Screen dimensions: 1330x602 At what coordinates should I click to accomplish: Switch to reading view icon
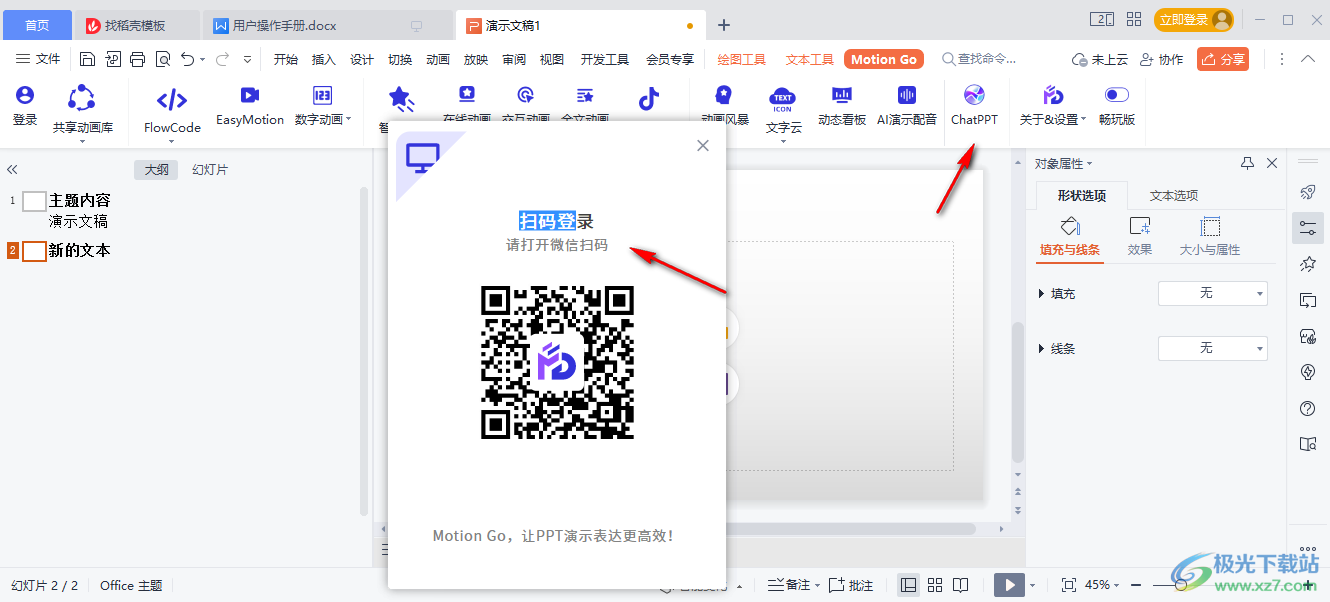point(961,585)
